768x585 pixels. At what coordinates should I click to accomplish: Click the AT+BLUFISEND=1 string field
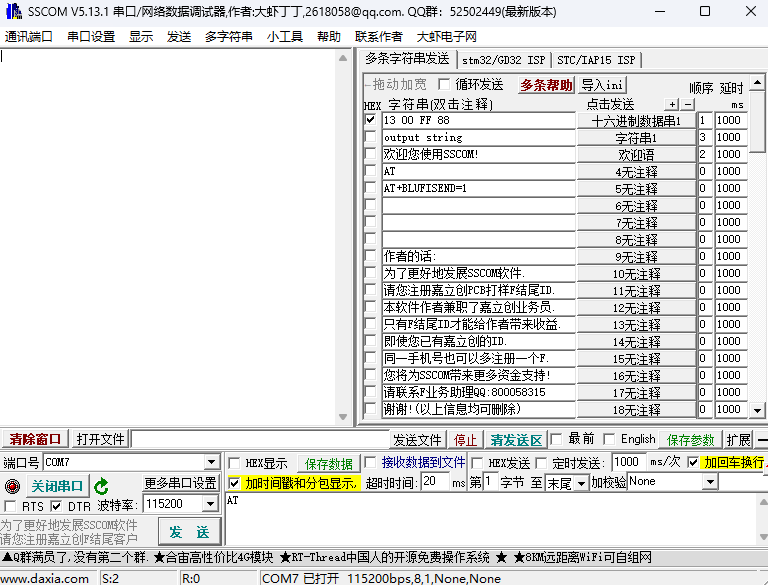pyautogui.click(x=478, y=188)
